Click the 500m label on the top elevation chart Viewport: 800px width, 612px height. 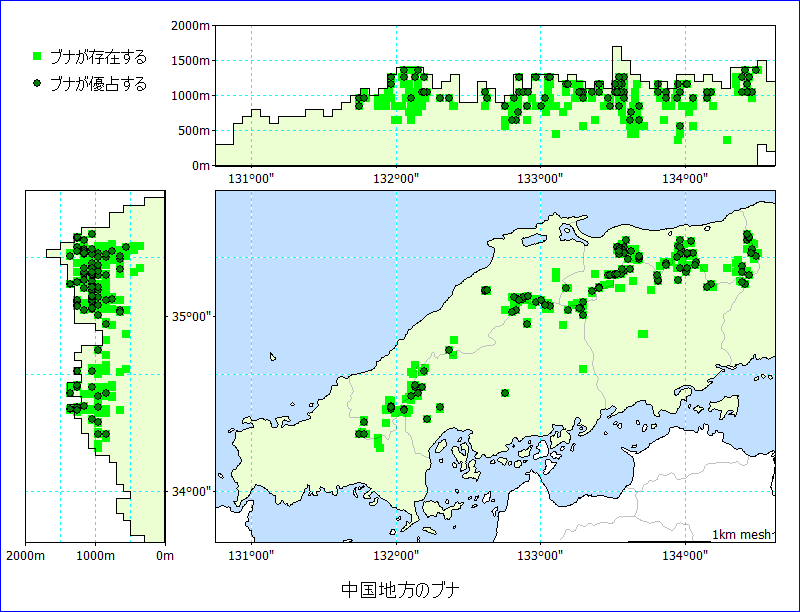tap(191, 130)
